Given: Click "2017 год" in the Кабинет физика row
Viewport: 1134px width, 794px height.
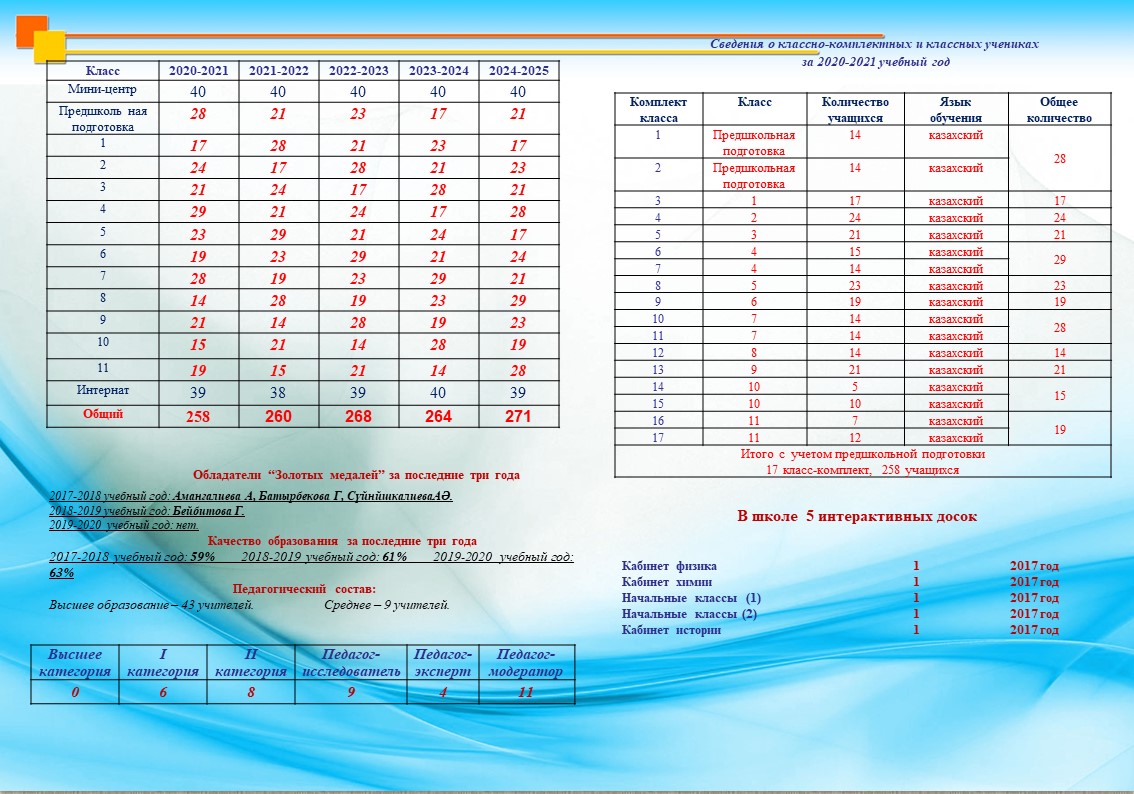Looking at the screenshot, I should pos(1034,566).
